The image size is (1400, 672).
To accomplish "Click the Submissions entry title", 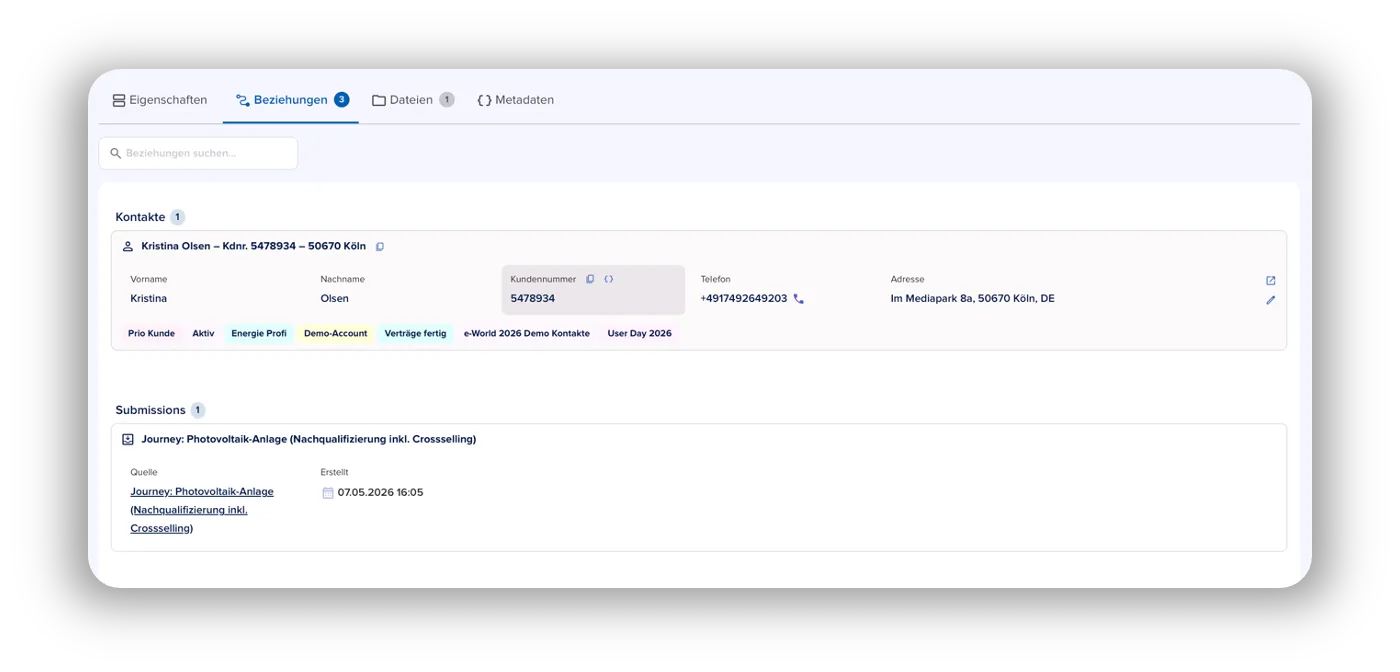I will (308, 439).
